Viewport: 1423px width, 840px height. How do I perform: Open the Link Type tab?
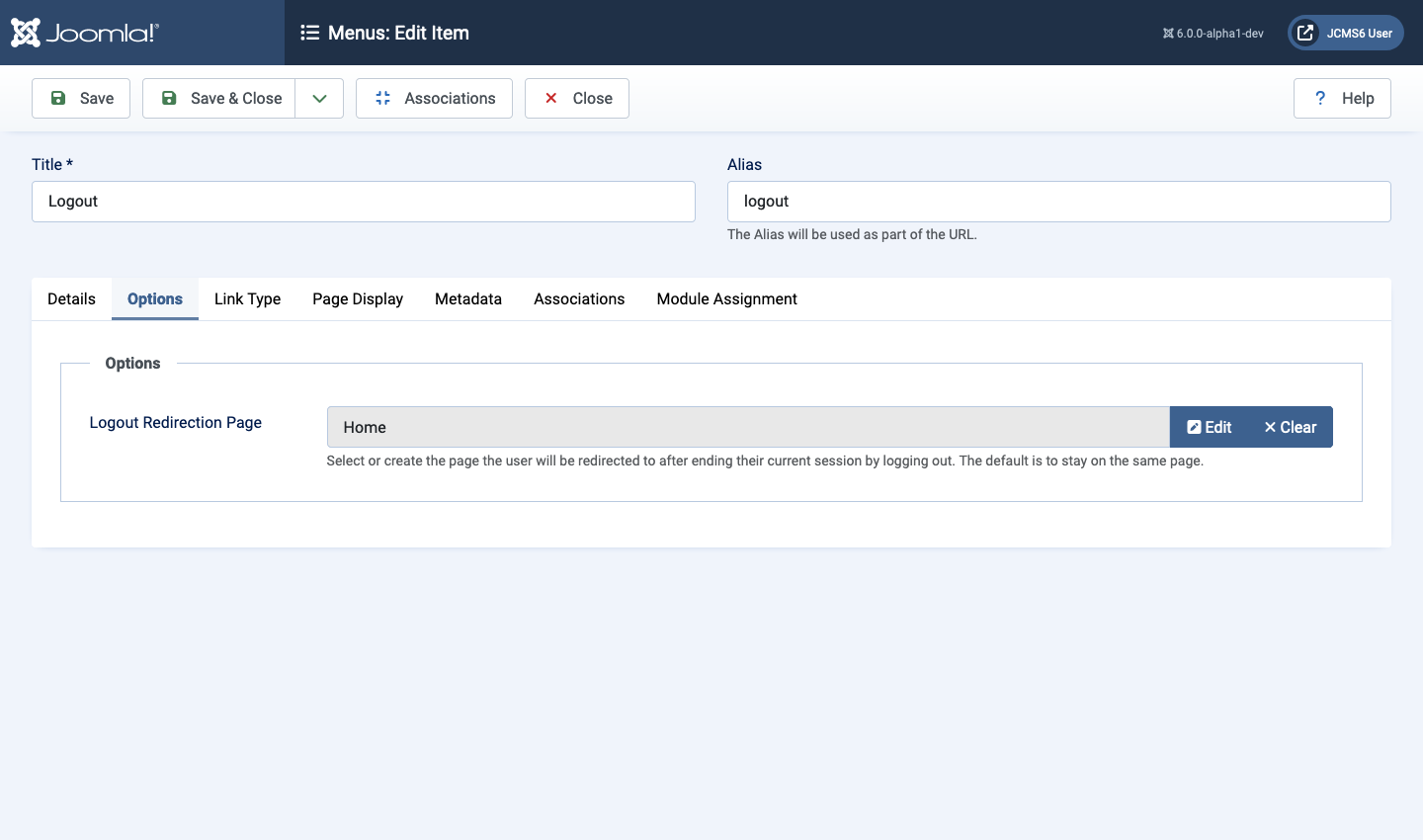tap(246, 298)
